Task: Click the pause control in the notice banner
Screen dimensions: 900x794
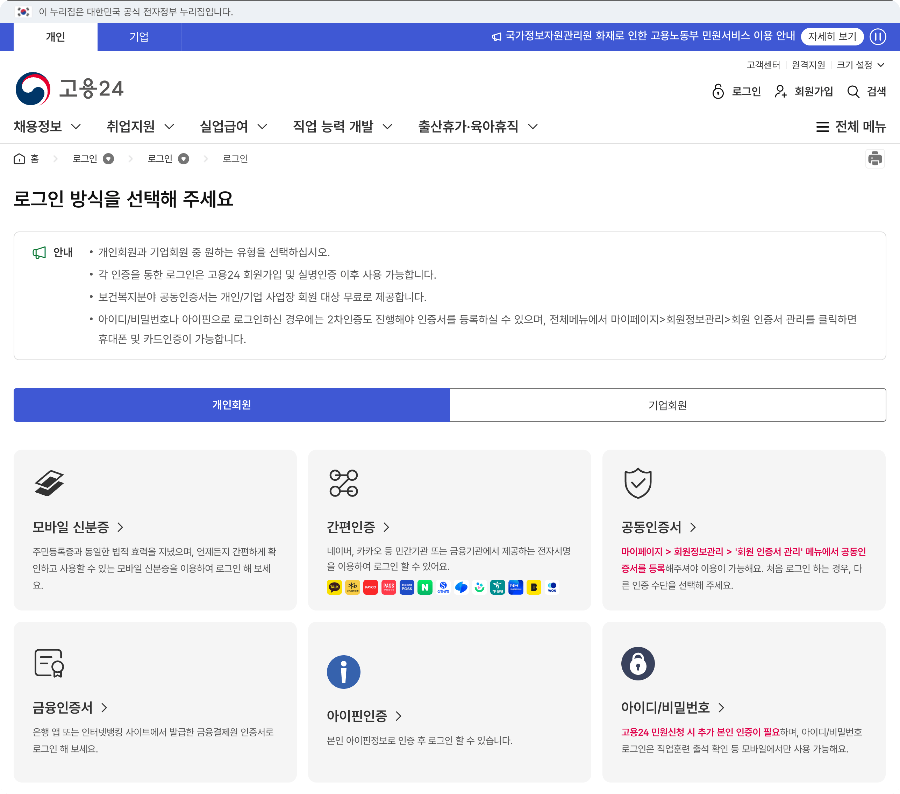Action: coord(877,36)
